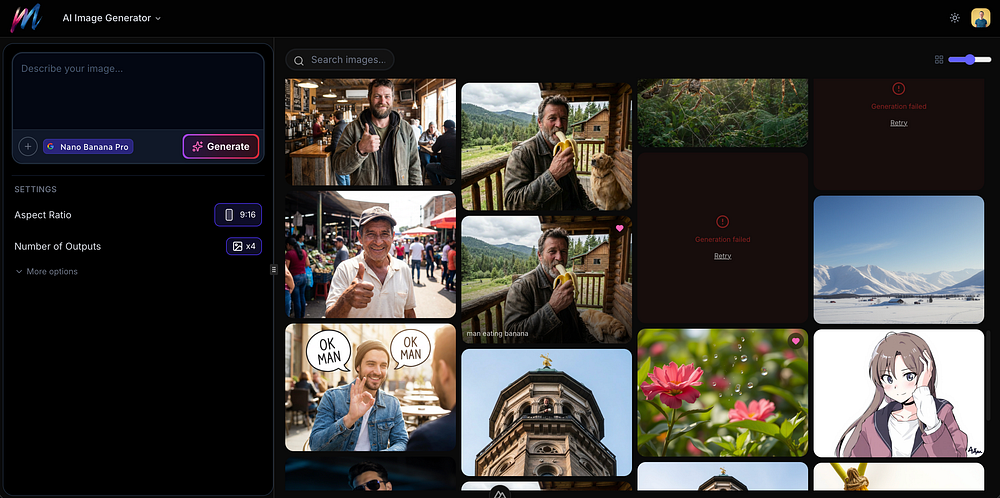
Task: Click the sparkle icon inside Generate button
Action: click(x=198, y=147)
